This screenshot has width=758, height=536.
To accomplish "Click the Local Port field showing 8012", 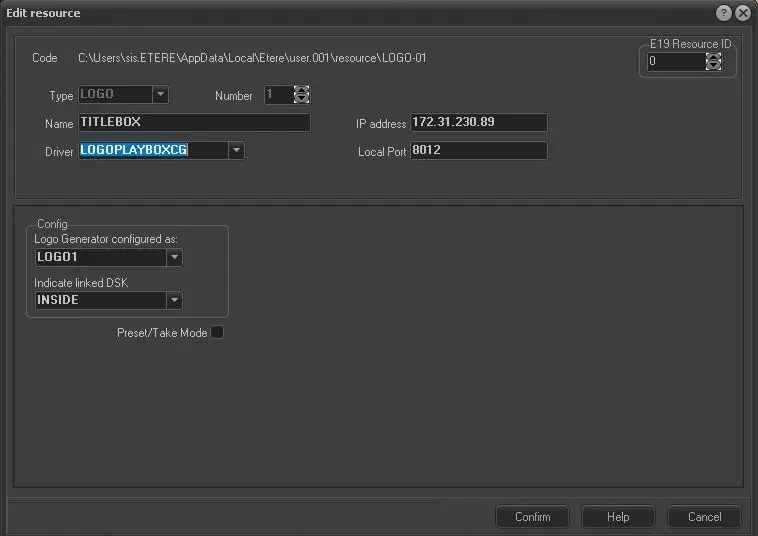I will pos(478,151).
